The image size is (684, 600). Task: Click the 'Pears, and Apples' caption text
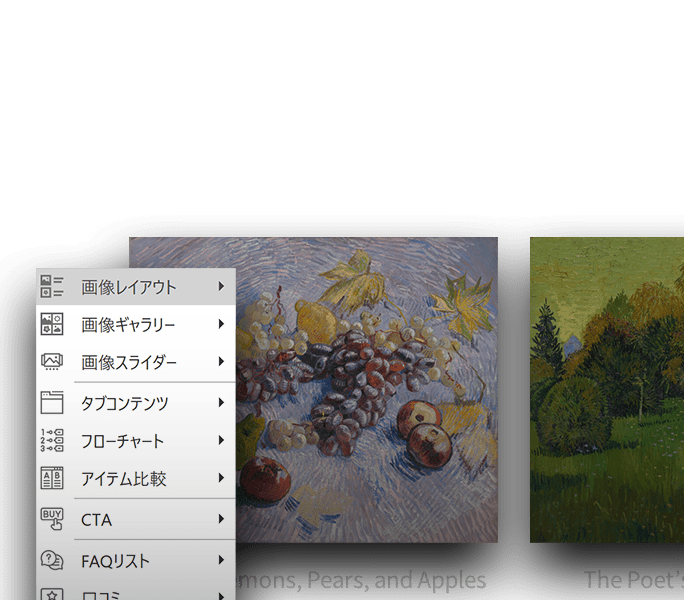coord(397,580)
